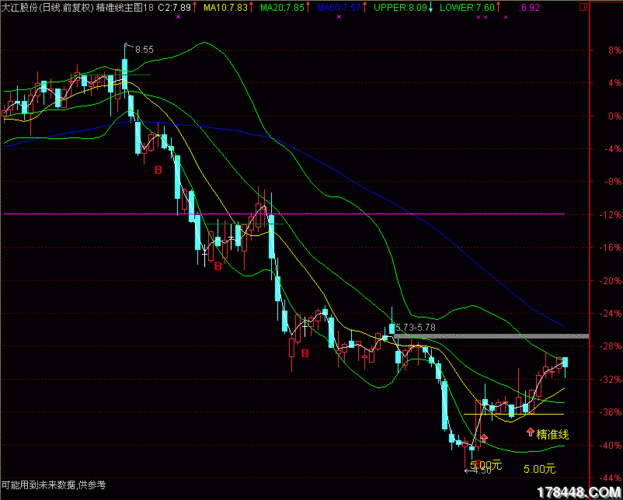Click the red up arrow after MA20:7.85
The height and width of the screenshot is (500, 623).
click(310, 7)
